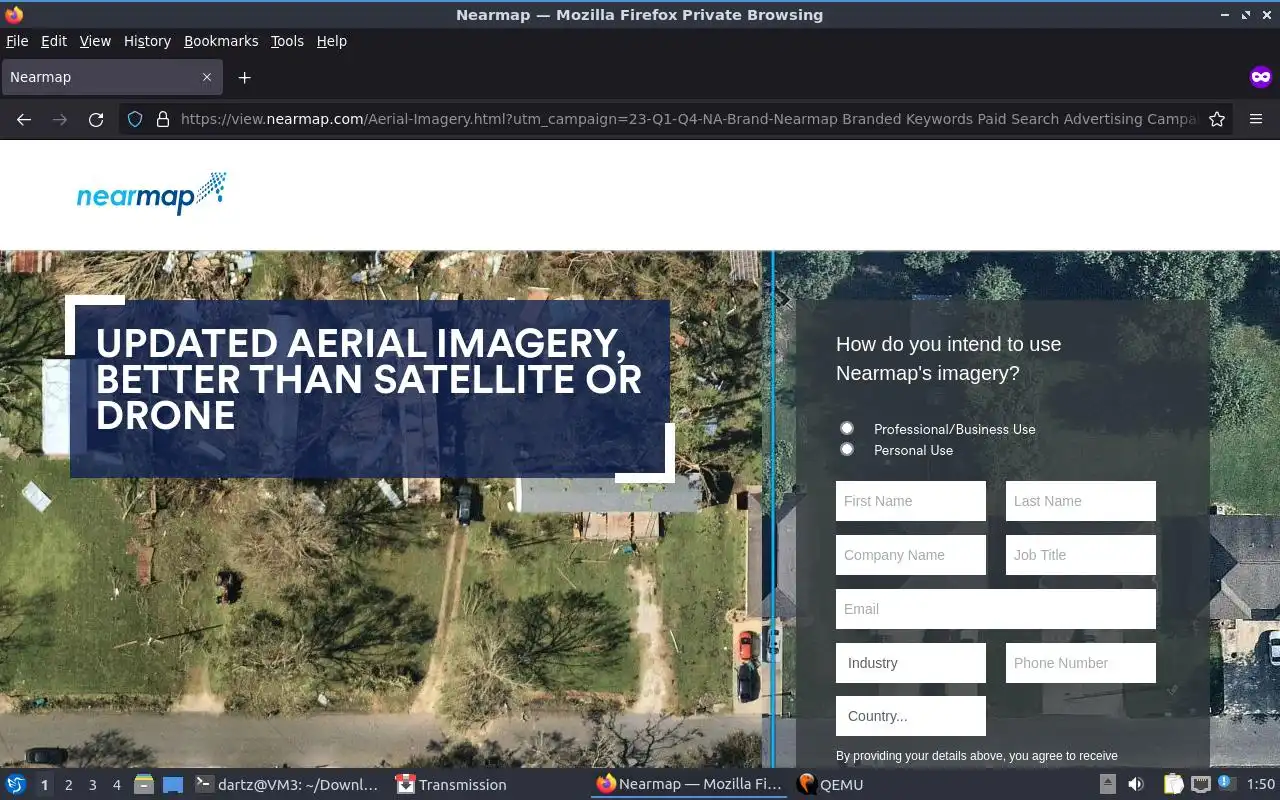Click the 'Updated Aerial Imagery' headline

[x=369, y=379]
